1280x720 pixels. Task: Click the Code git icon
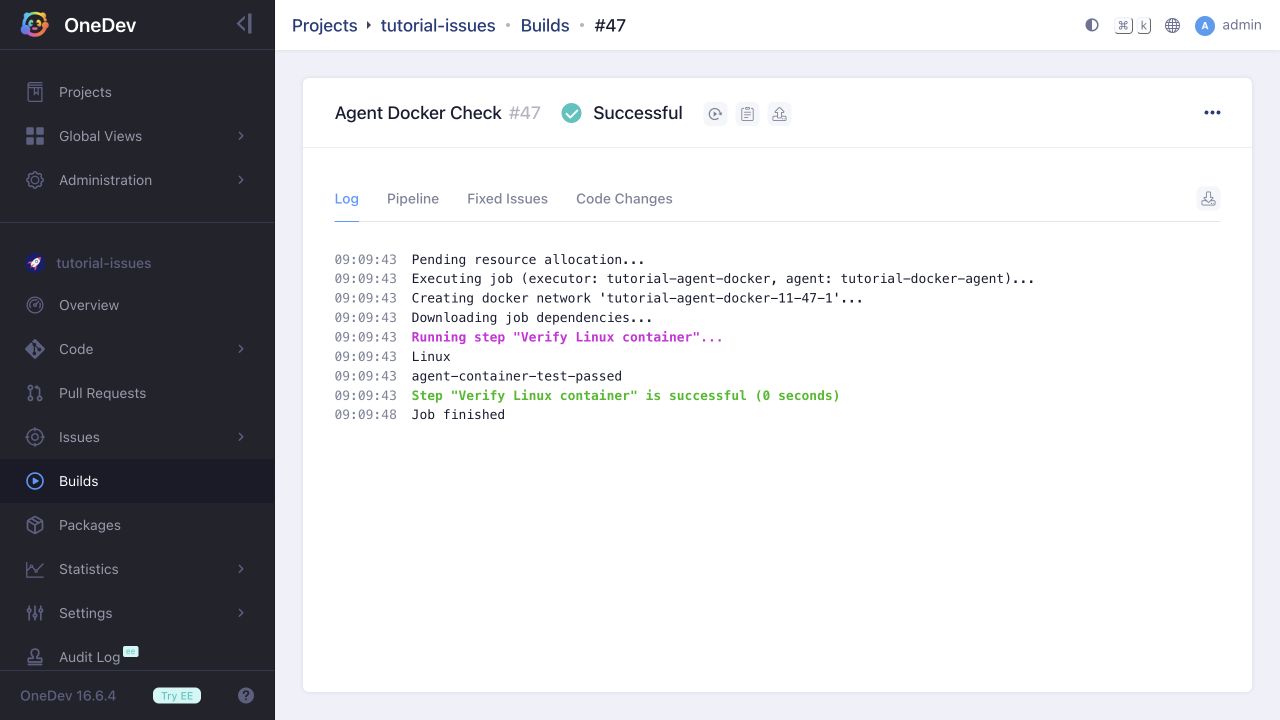pyautogui.click(x=35, y=349)
